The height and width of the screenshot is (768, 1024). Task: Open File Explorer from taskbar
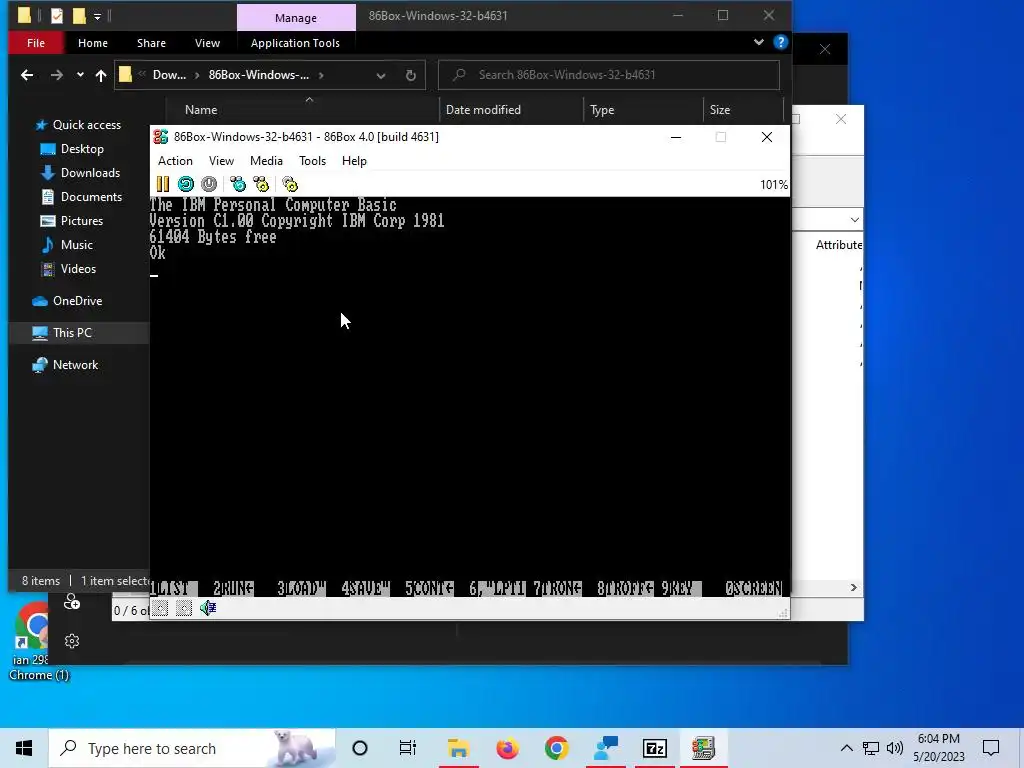coord(458,748)
